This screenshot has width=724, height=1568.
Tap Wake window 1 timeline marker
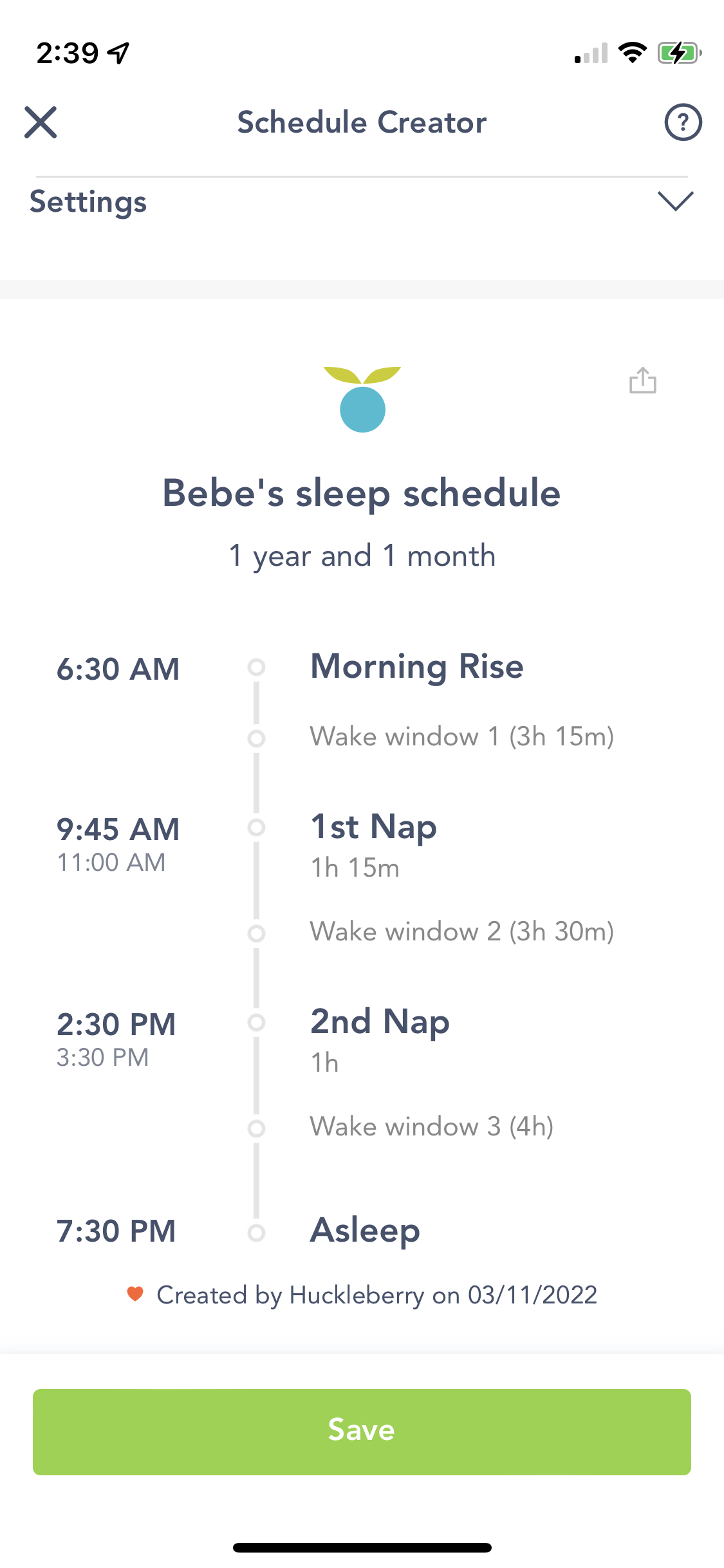click(x=257, y=738)
